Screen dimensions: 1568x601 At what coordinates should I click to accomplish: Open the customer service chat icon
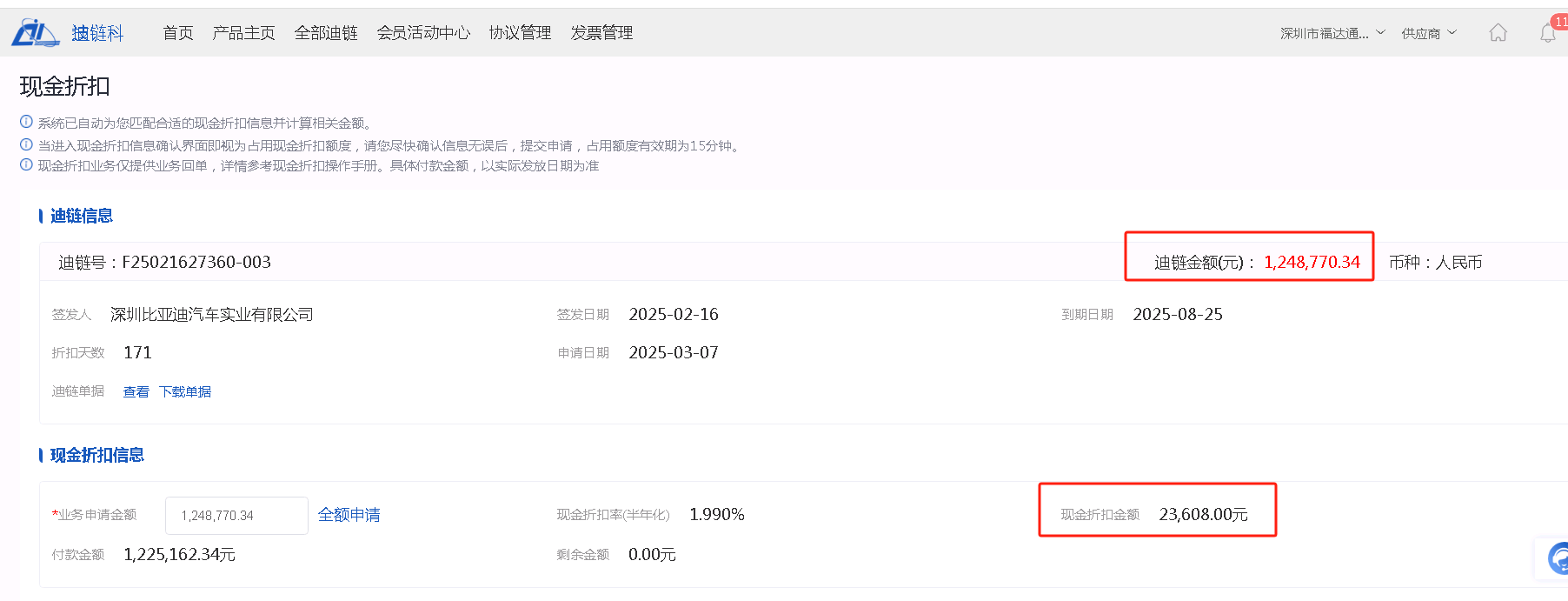pyautogui.click(x=1558, y=558)
